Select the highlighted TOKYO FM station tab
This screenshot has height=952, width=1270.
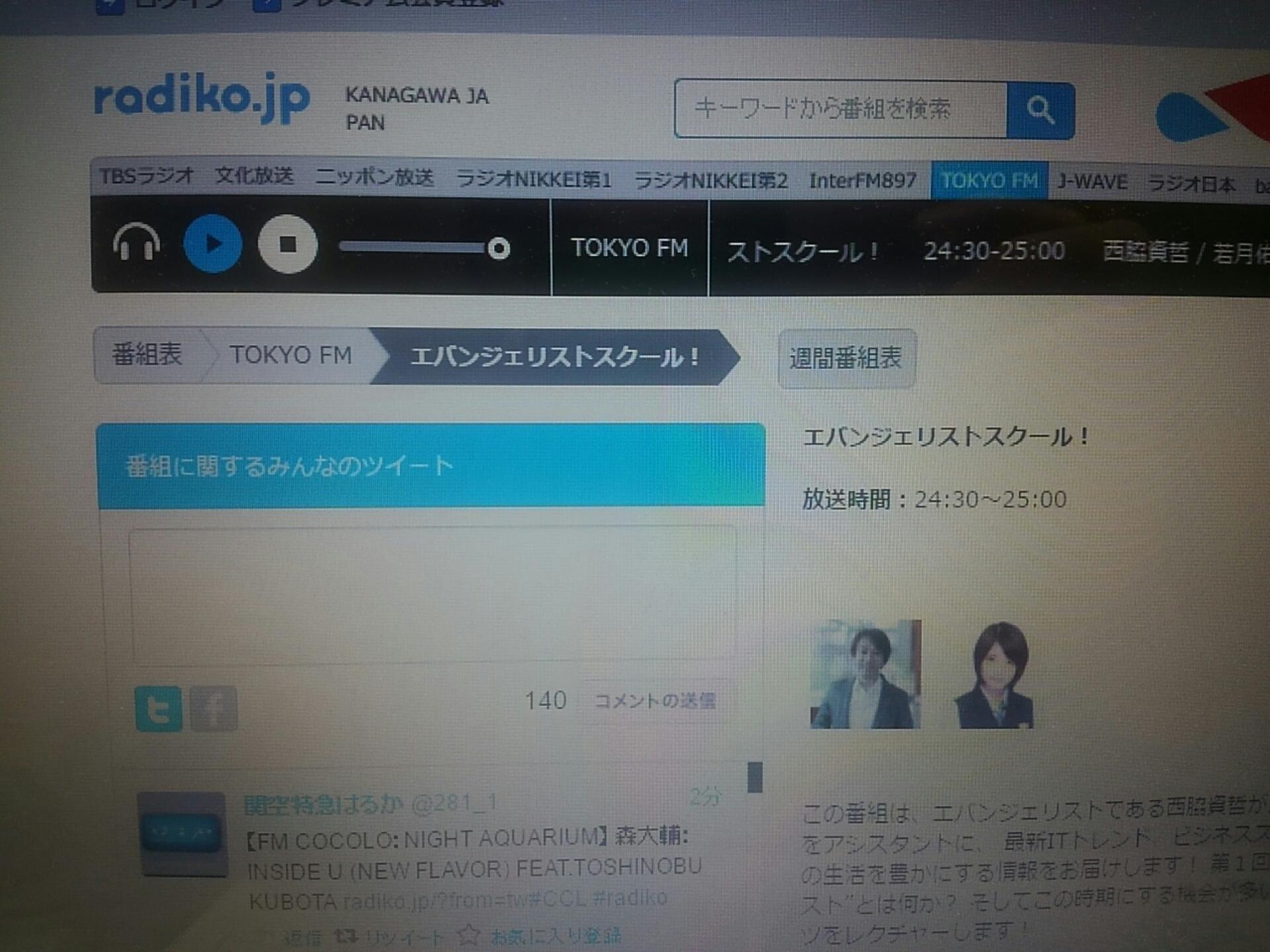pyautogui.click(x=989, y=180)
